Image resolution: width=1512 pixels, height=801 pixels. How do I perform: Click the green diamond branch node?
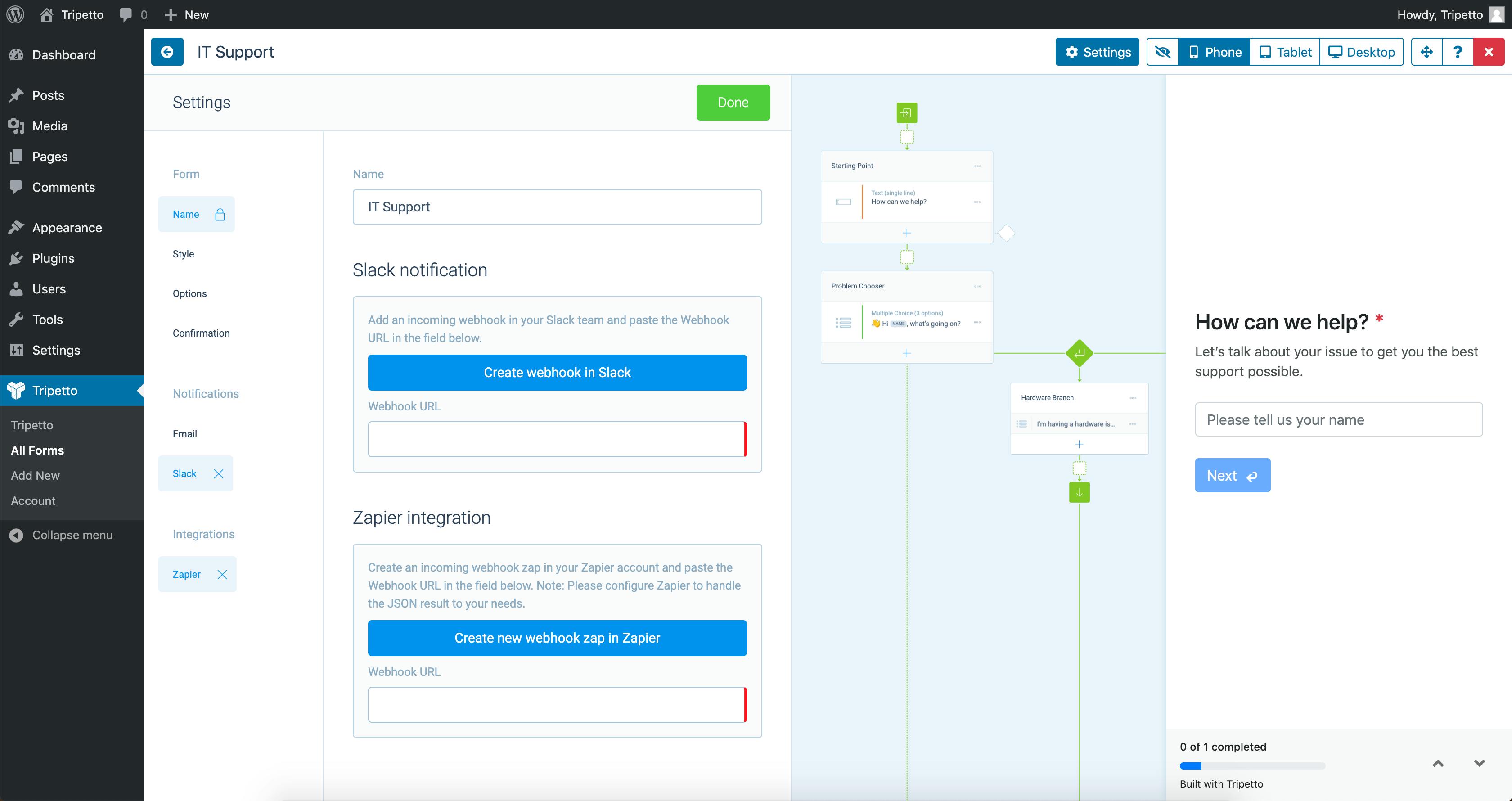pos(1080,353)
